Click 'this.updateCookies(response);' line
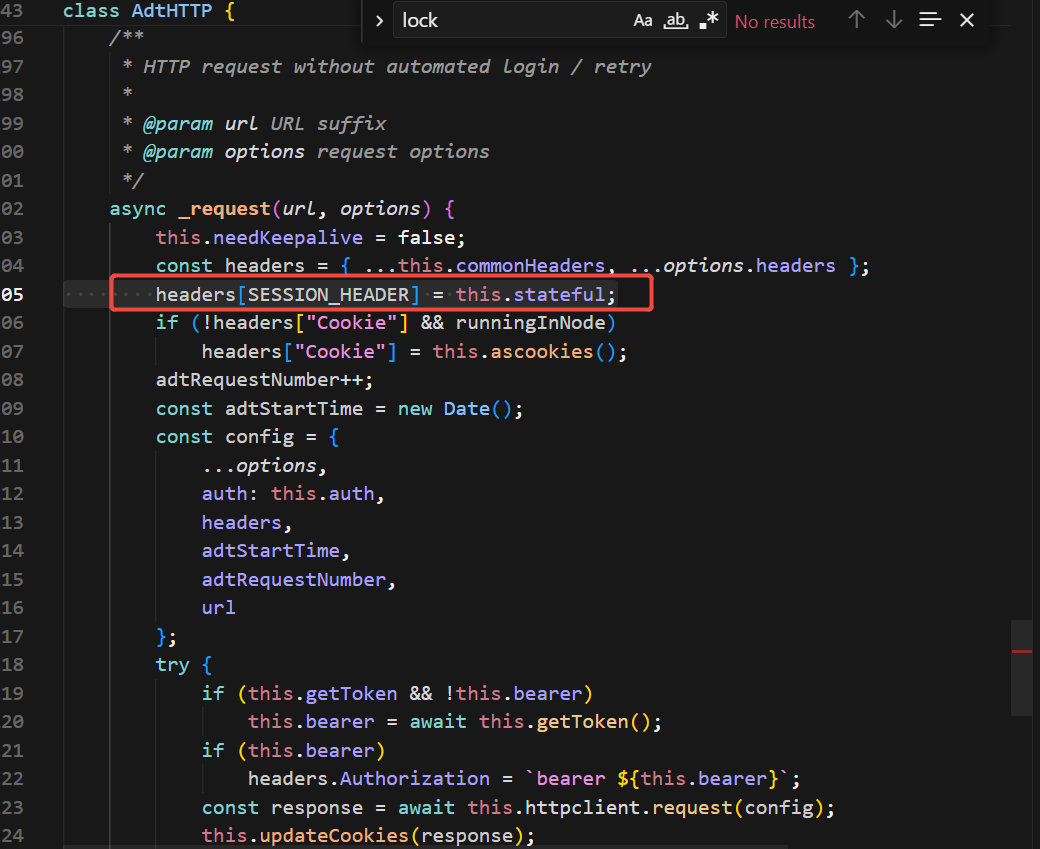 point(368,836)
